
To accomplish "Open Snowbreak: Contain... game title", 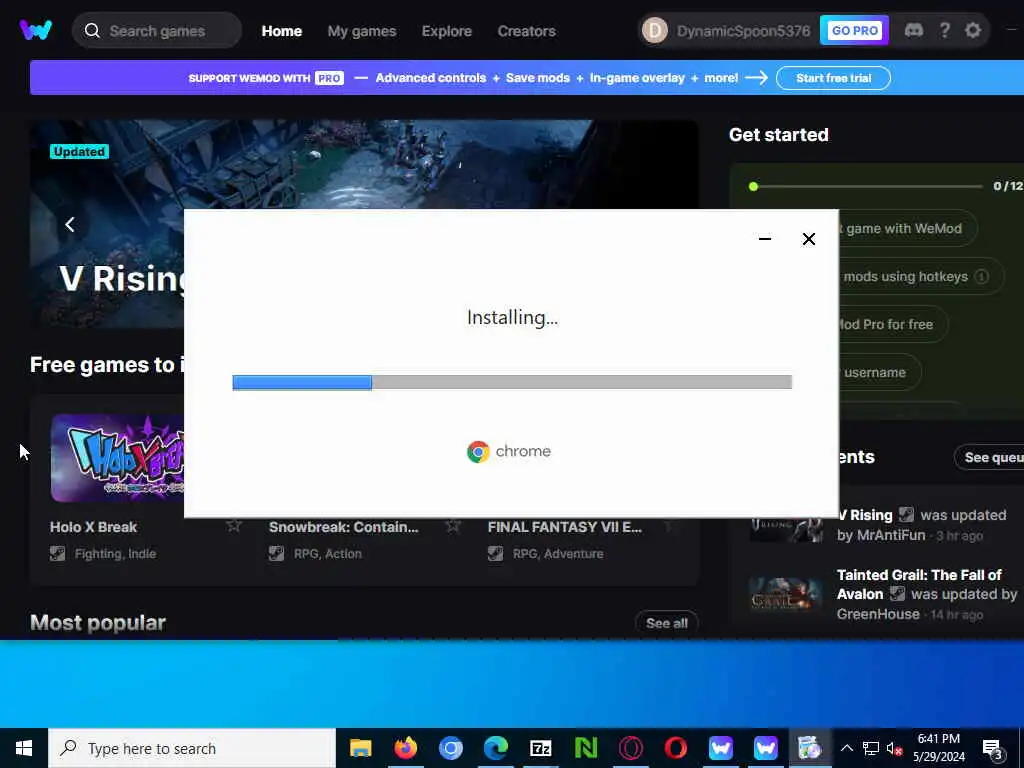I will point(344,527).
